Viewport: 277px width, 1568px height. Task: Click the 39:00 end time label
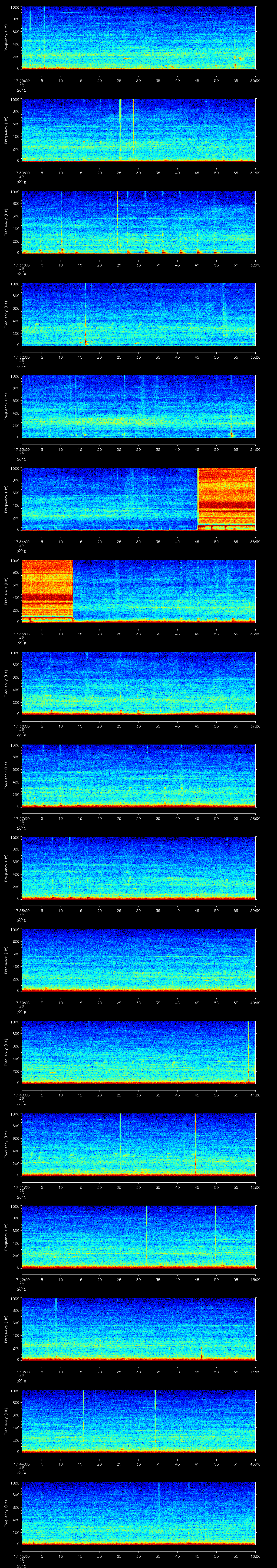256,910
